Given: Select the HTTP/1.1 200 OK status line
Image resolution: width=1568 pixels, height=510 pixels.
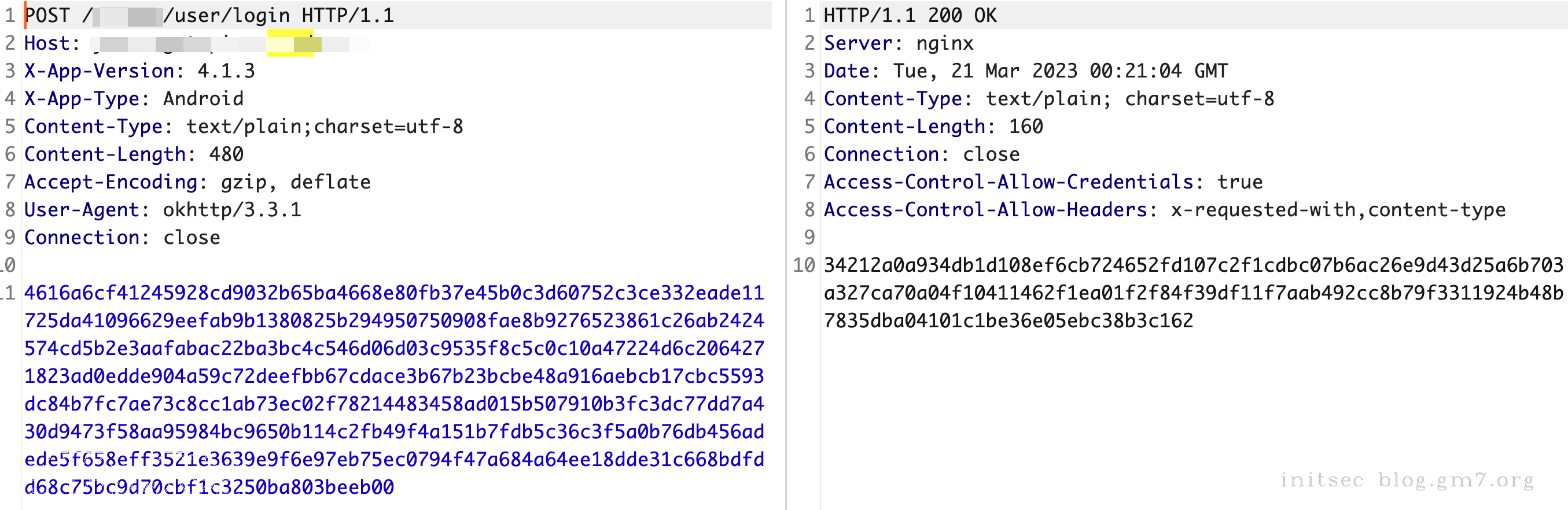Looking at the screenshot, I should (x=911, y=15).
